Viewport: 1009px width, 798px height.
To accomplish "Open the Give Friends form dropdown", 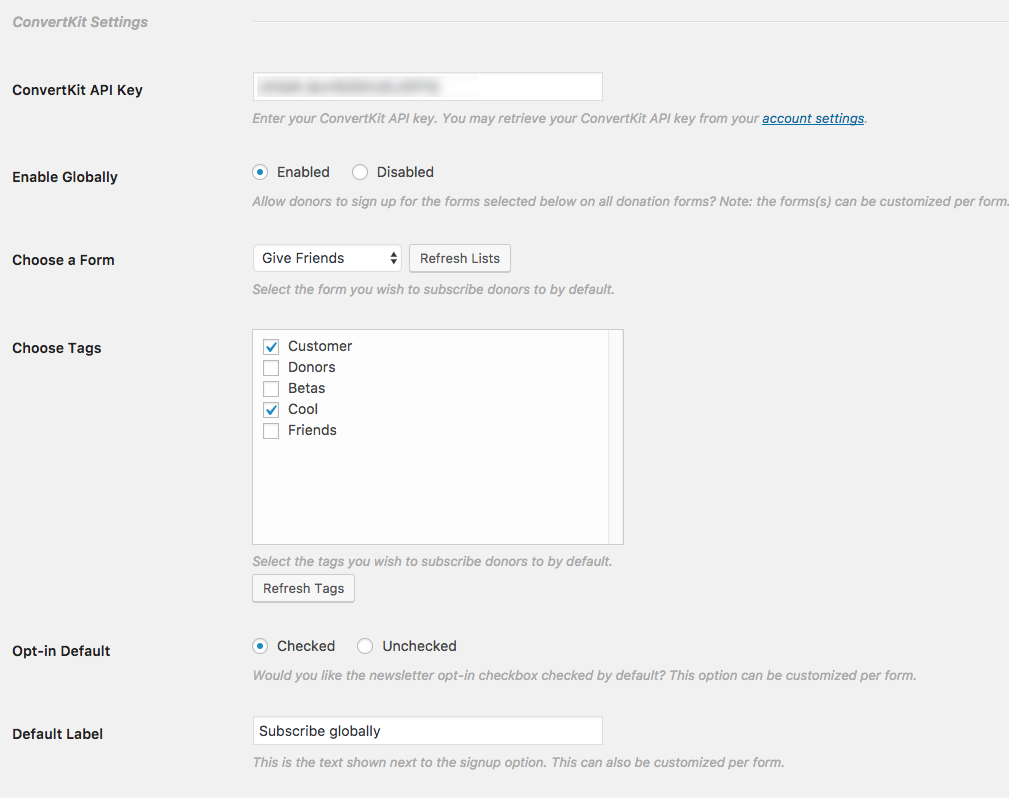I will click(327, 258).
